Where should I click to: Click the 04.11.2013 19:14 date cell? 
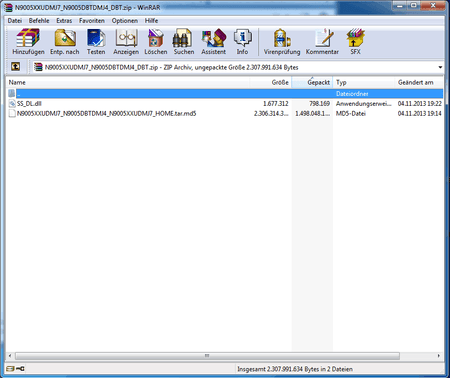click(420, 114)
